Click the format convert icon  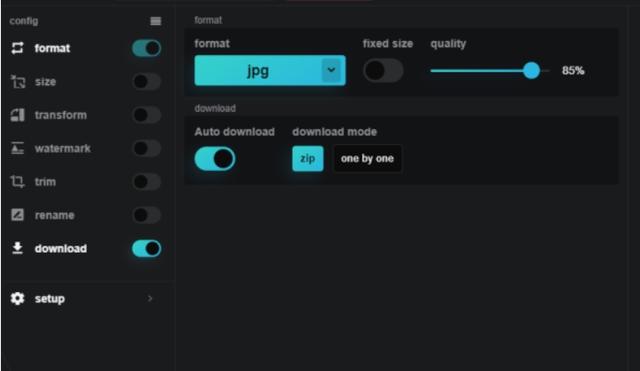click(17, 48)
